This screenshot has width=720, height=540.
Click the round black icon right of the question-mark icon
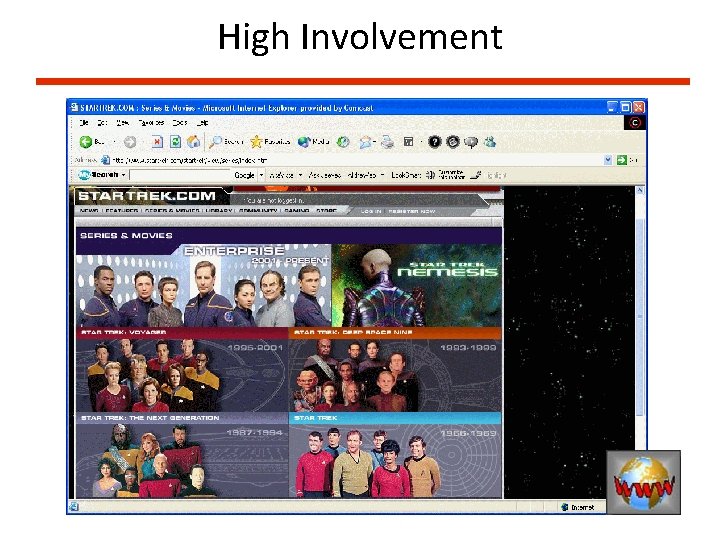click(453, 142)
